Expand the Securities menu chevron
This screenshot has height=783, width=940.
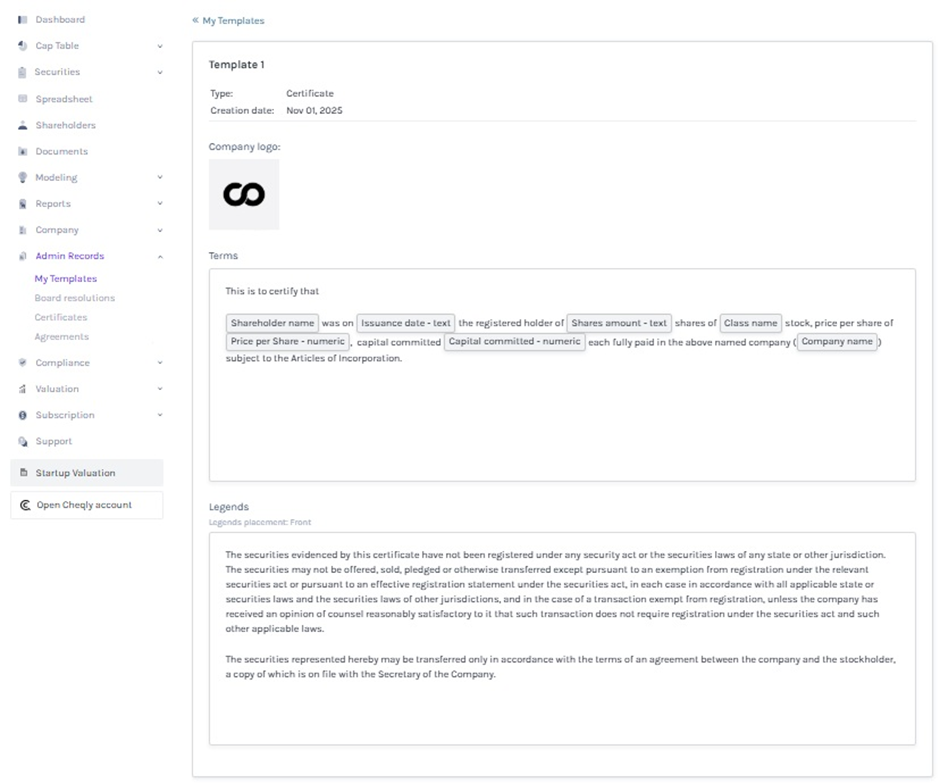click(160, 72)
